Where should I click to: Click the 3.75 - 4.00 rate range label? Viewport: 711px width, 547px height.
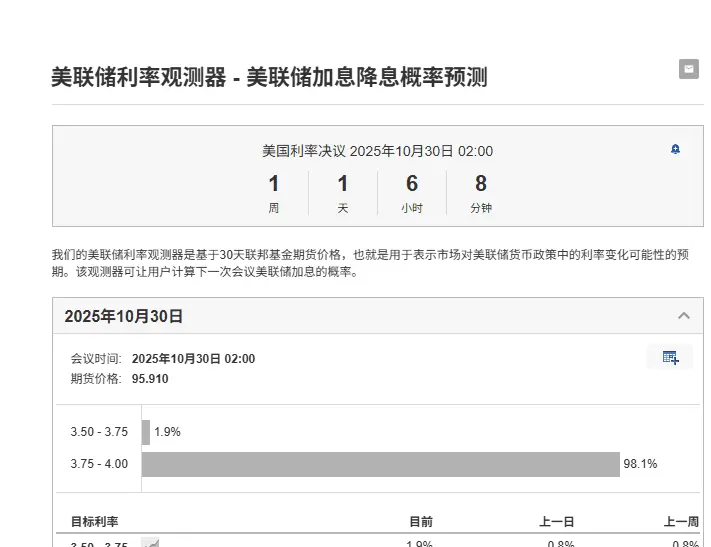(99, 464)
